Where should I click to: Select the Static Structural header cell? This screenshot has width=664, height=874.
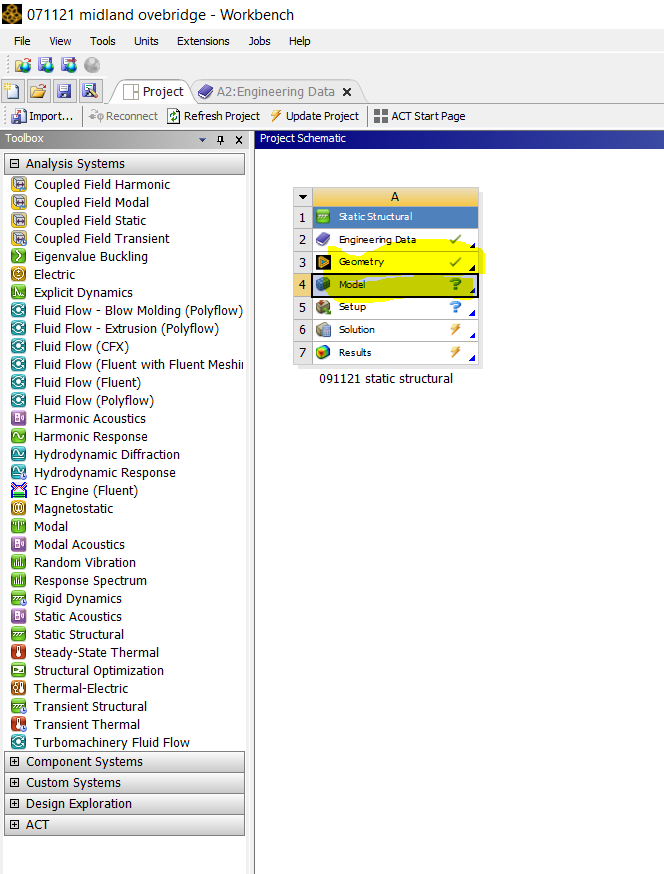coord(395,217)
